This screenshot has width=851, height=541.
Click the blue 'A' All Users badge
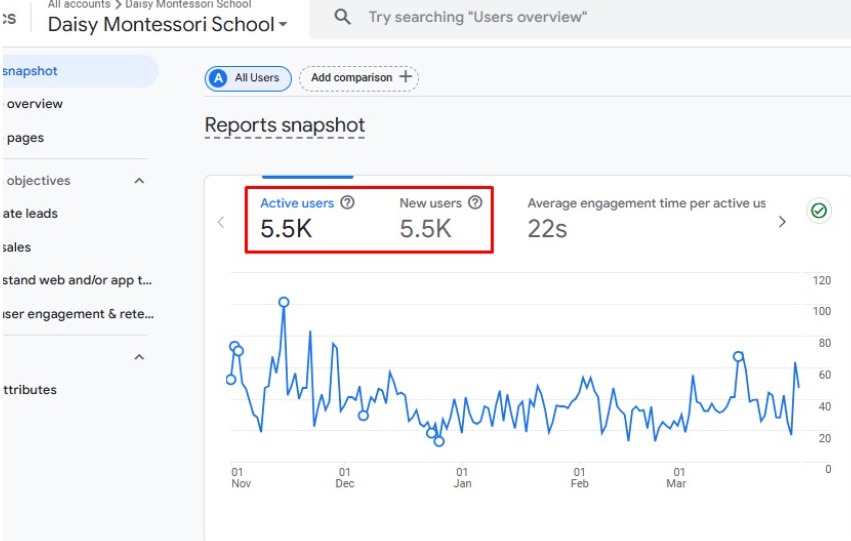(x=219, y=78)
